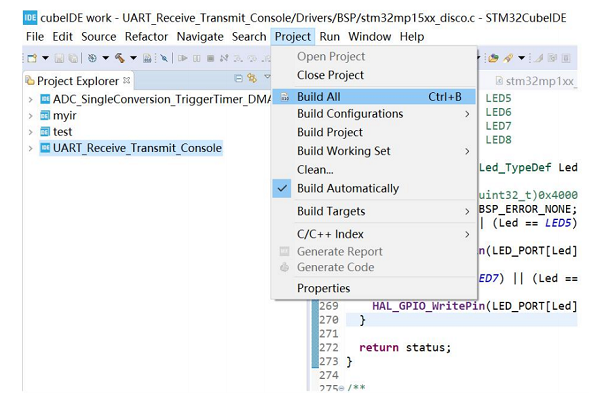The width and height of the screenshot is (600, 402).
Task: Click the New file toolbar icon
Action: (33, 58)
